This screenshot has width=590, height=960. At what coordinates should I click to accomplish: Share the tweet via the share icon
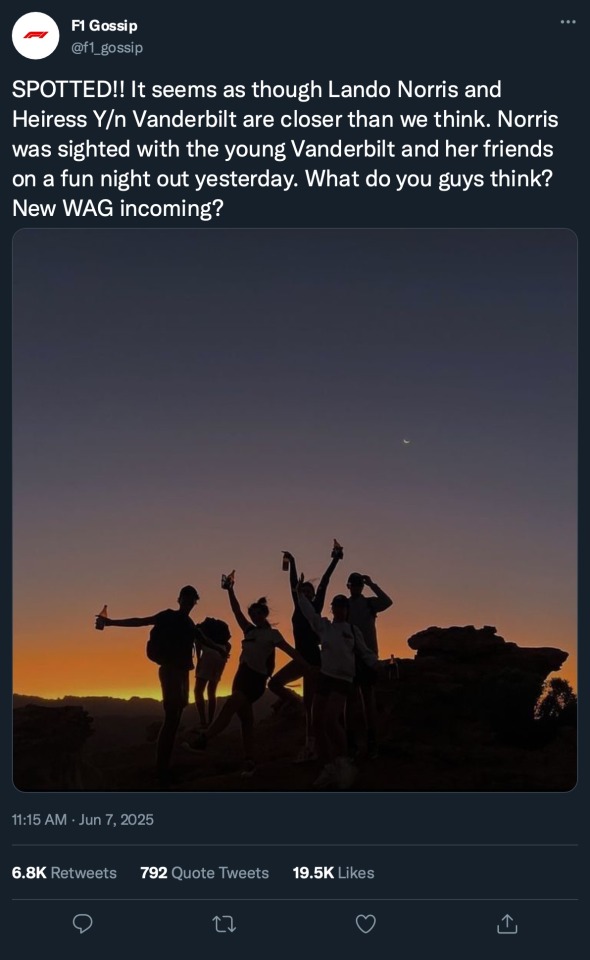pyautogui.click(x=507, y=923)
